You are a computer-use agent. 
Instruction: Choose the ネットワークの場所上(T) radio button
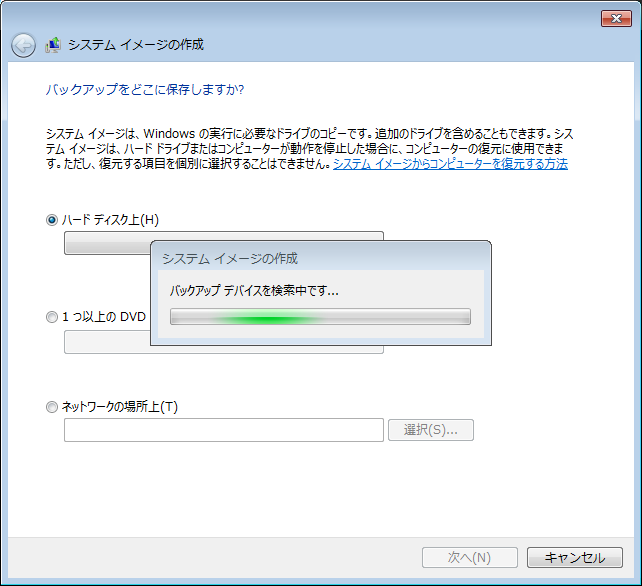52,407
